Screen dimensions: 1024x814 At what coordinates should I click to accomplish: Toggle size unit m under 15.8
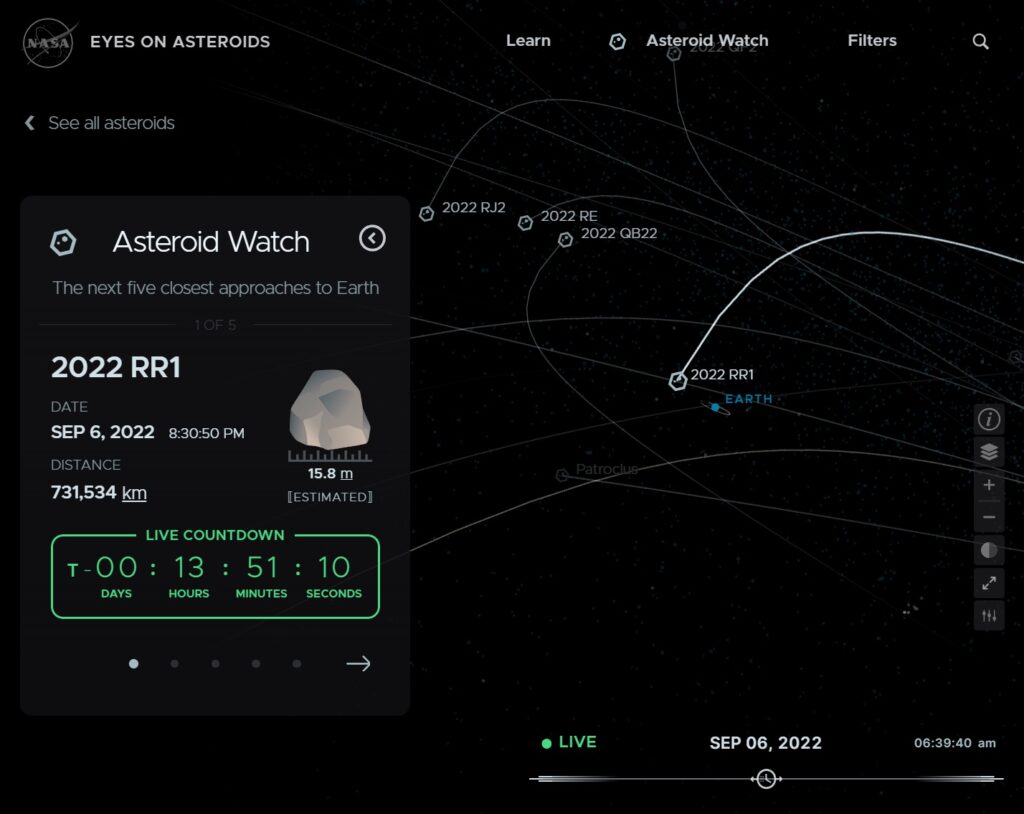(347, 474)
